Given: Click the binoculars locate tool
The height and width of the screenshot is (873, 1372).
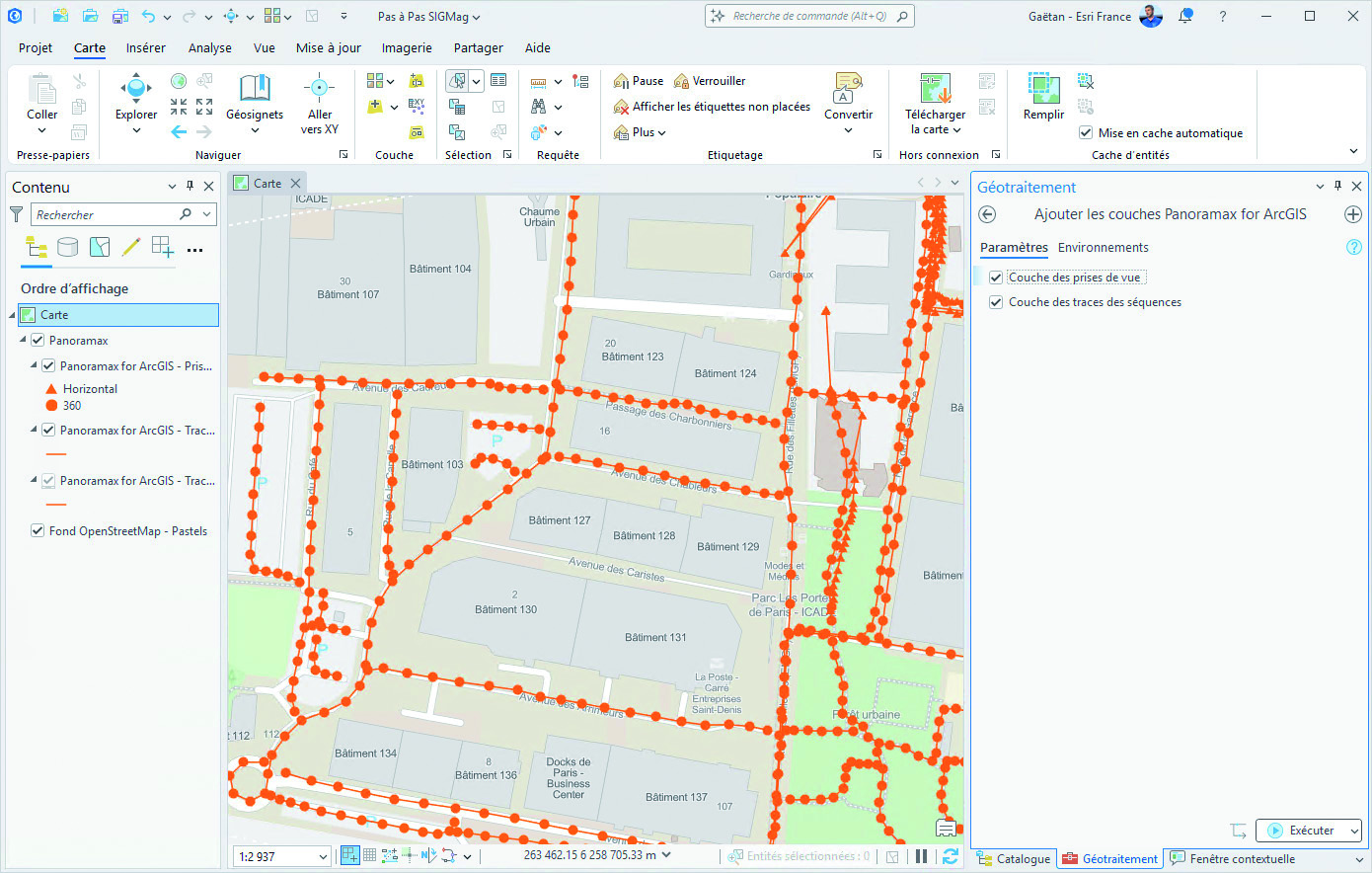Looking at the screenshot, I should click(539, 107).
